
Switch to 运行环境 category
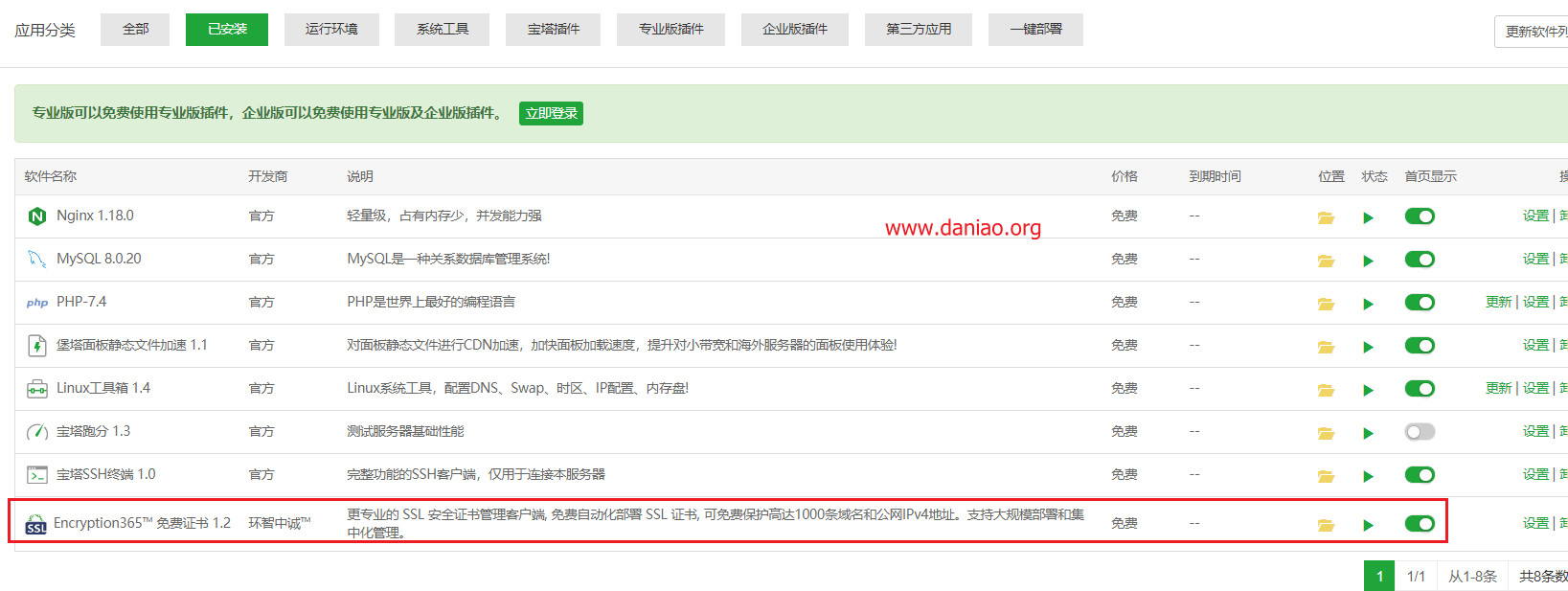pos(331,30)
